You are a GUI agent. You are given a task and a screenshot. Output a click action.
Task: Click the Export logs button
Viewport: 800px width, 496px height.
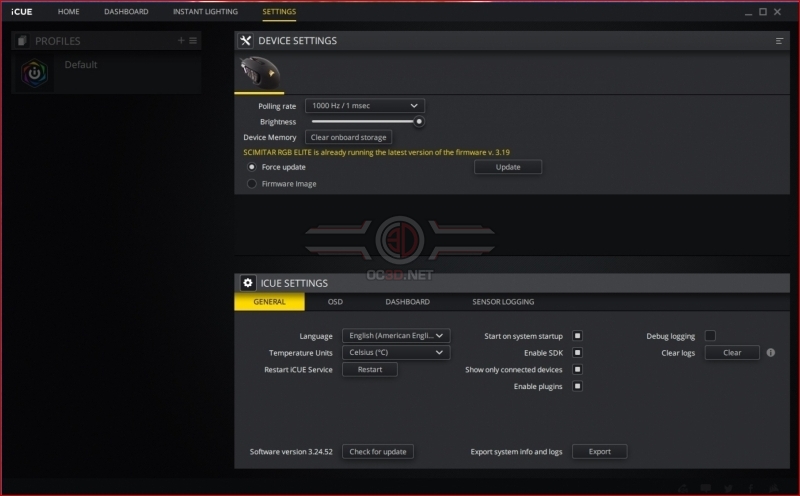click(x=599, y=452)
